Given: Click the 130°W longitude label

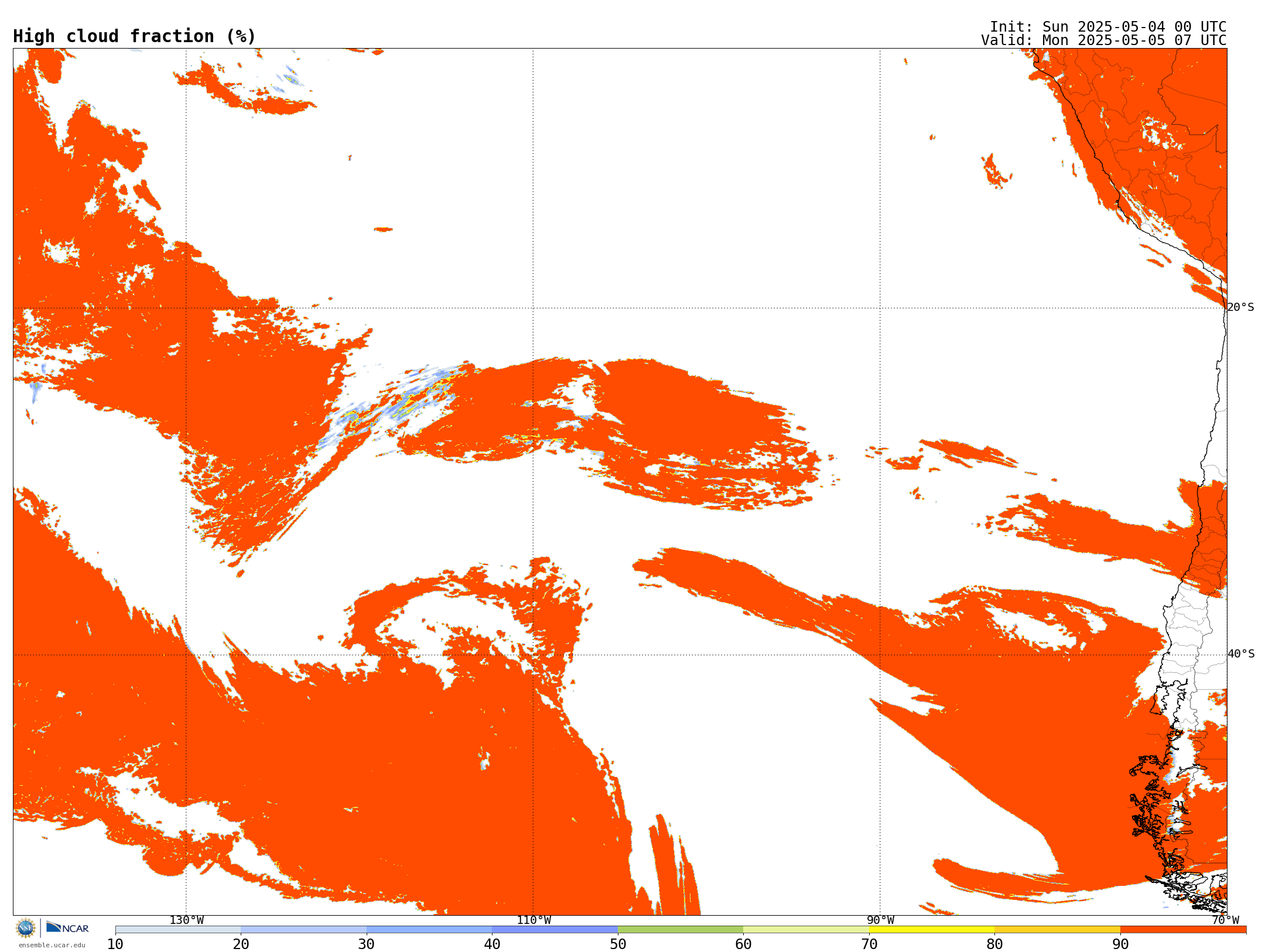Looking at the screenshot, I should (187, 920).
